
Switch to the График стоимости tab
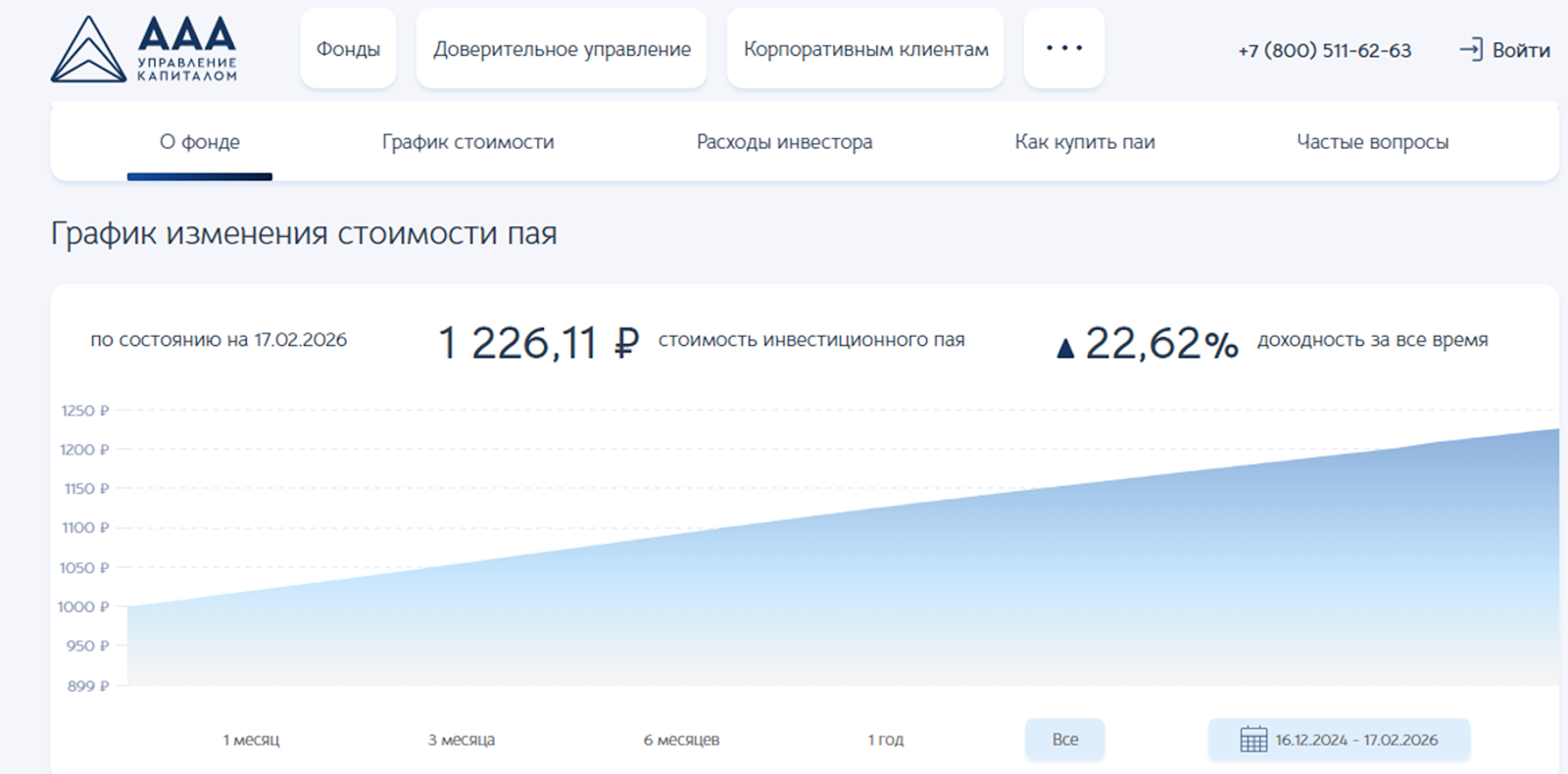[x=467, y=142]
